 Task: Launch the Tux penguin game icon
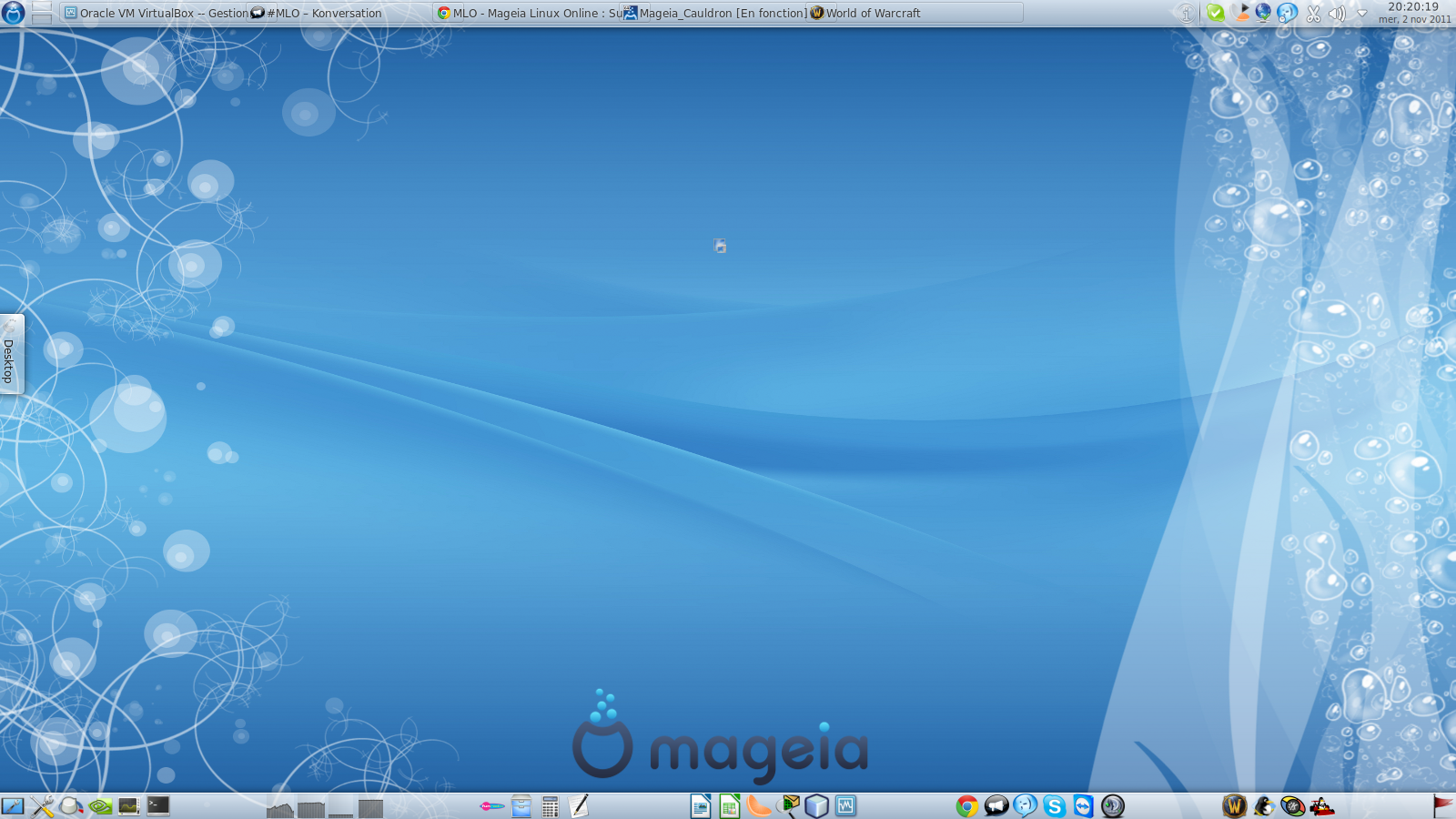[1263, 805]
